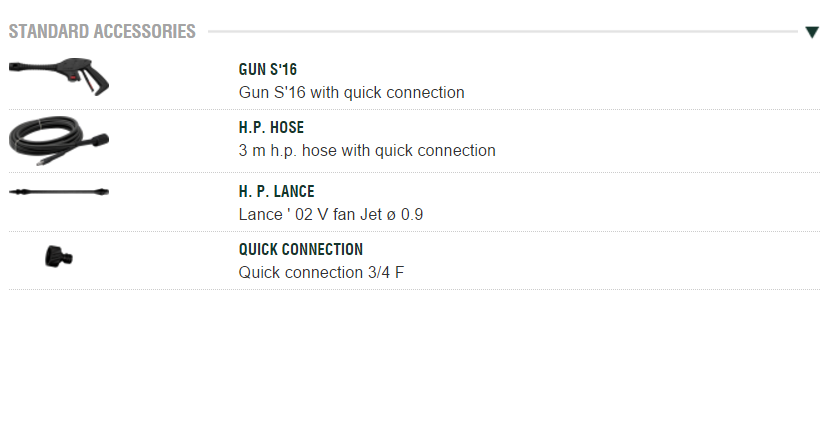Click the H.P. lance image
The width and height of the screenshot is (821, 442).
pos(59,191)
